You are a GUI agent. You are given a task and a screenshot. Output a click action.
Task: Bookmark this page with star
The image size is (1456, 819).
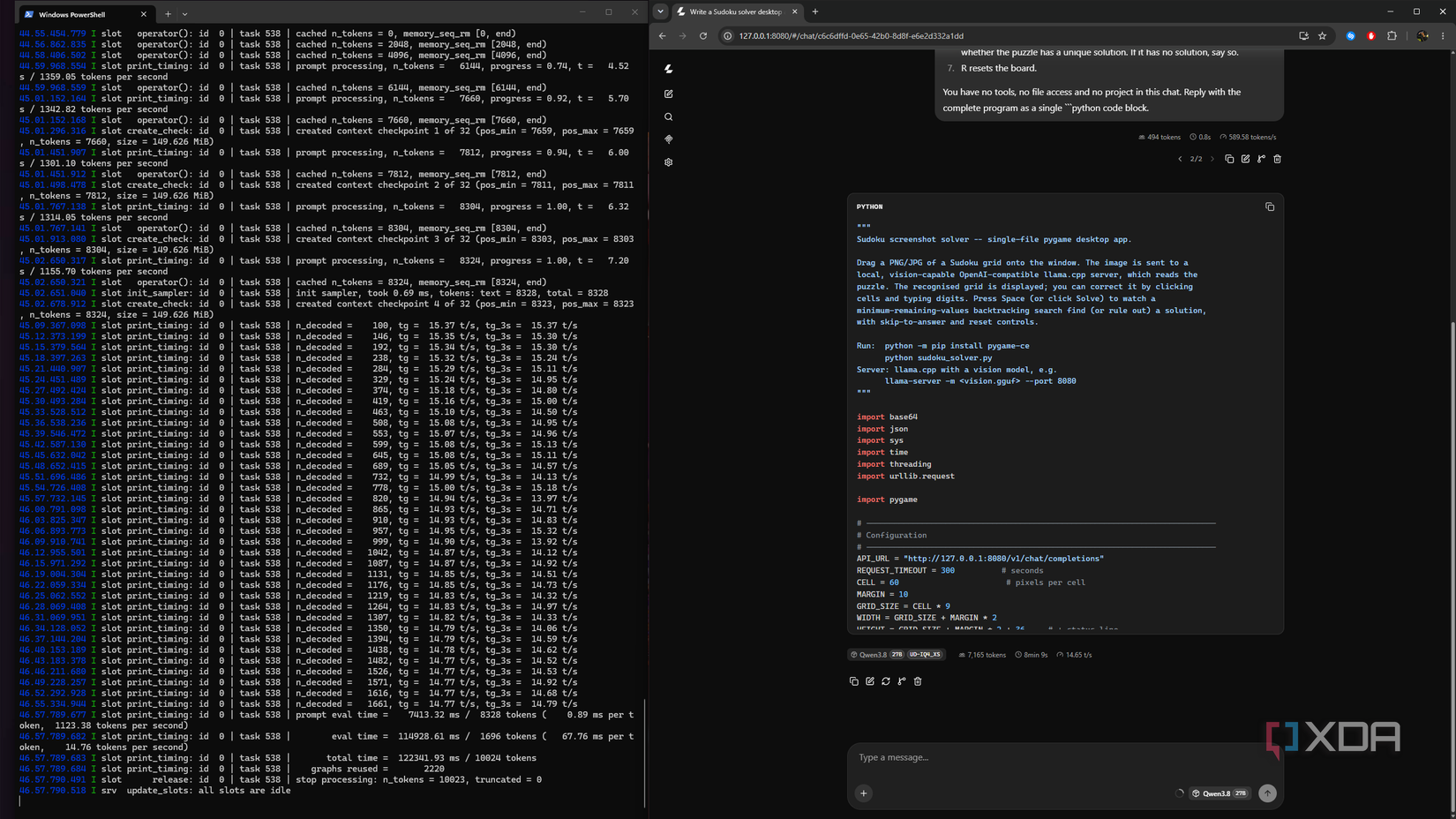[x=1322, y=36]
